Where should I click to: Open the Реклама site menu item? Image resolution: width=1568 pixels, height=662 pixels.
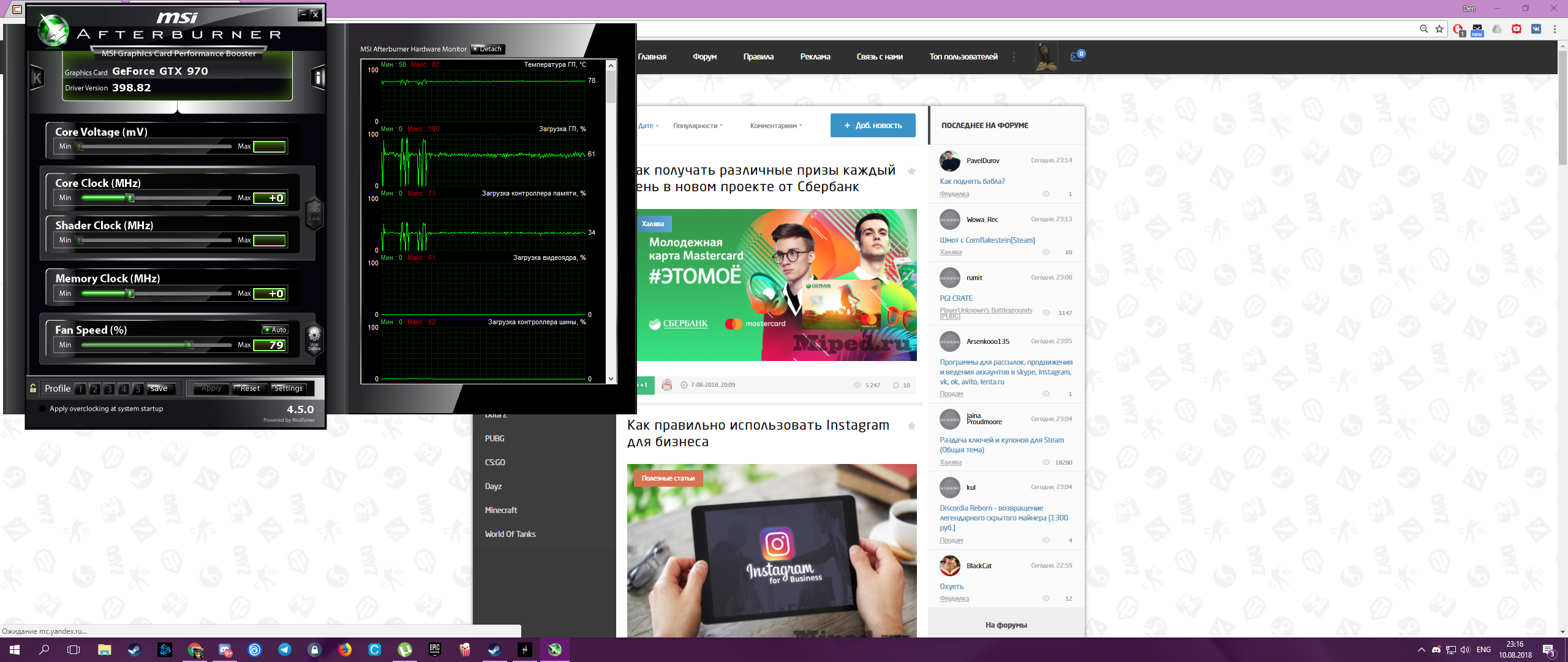[x=815, y=56]
